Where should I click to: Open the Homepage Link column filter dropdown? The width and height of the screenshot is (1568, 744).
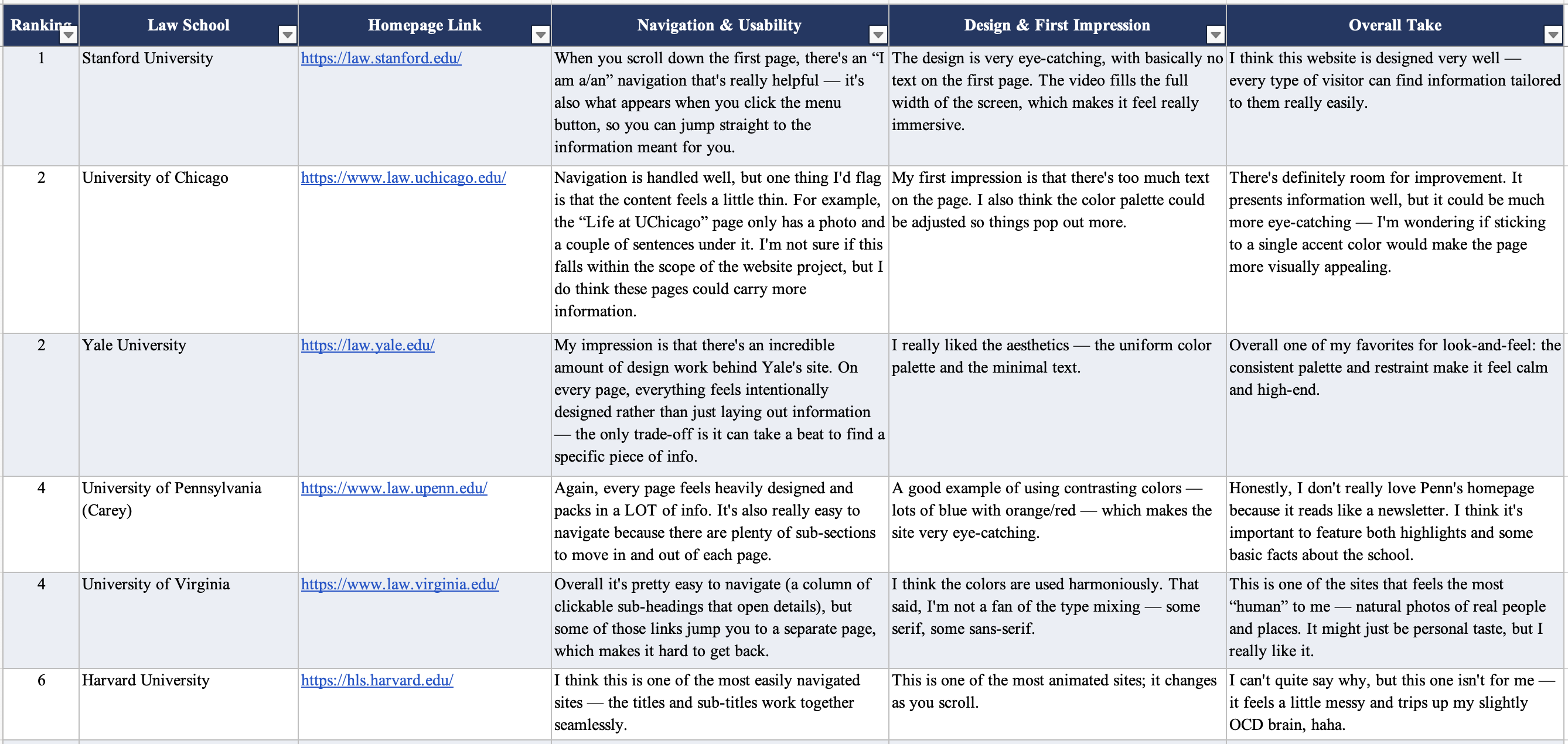540,35
